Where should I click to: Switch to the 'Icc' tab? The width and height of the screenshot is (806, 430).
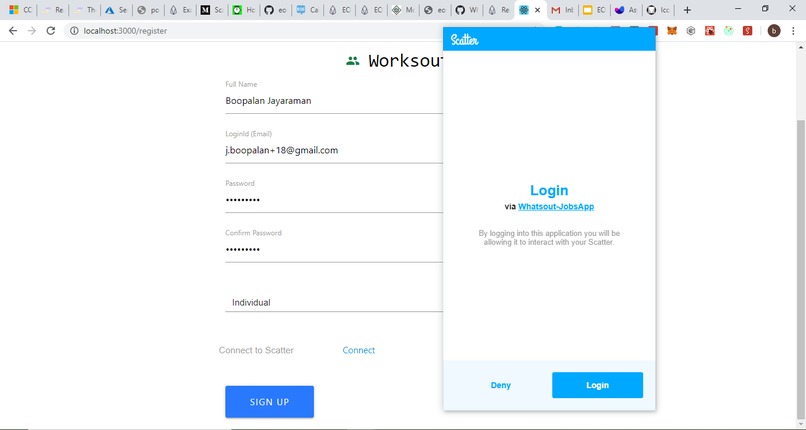658,10
